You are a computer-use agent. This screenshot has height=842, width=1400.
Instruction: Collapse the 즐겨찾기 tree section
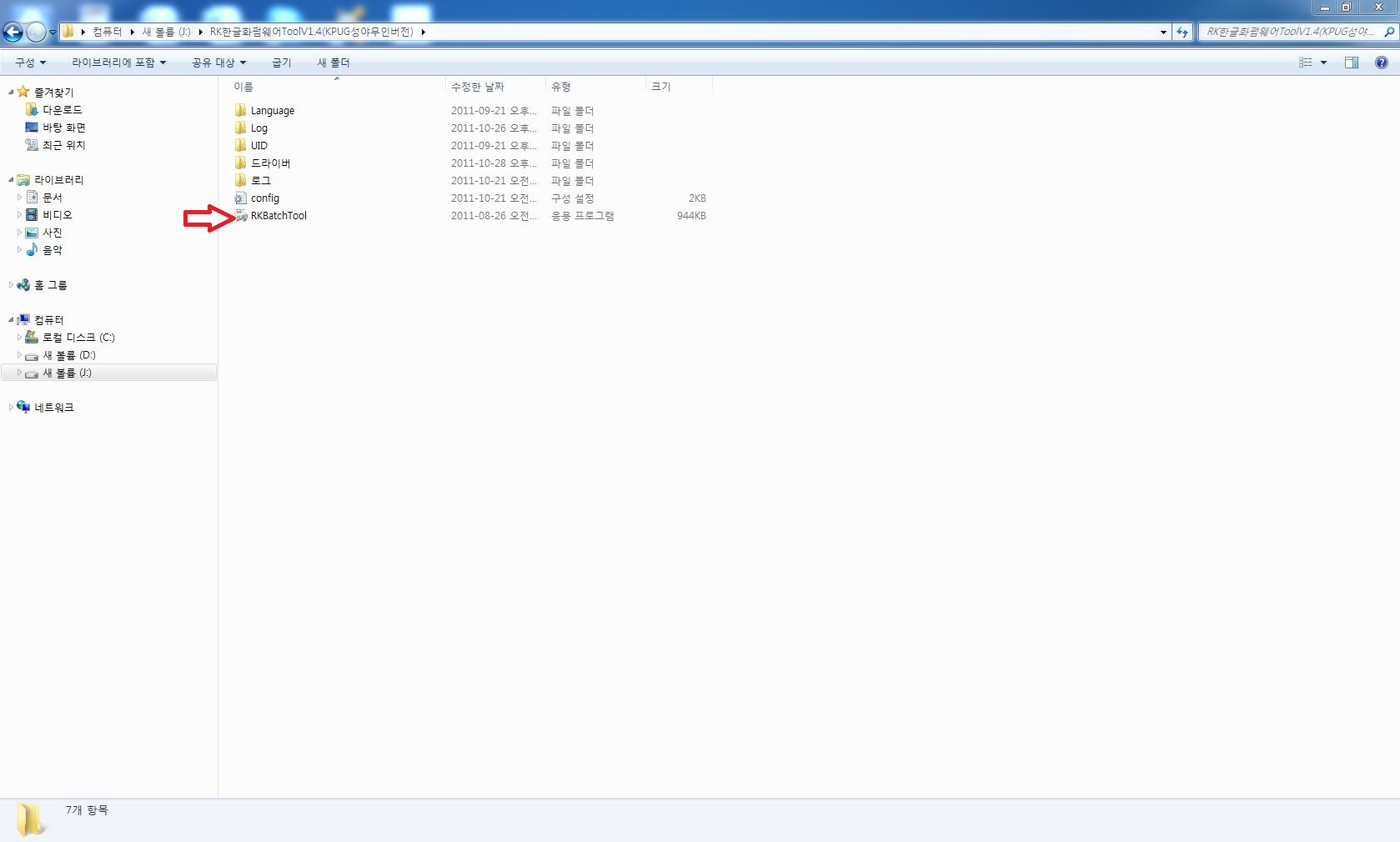pyautogui.click(x=10, y=93)
